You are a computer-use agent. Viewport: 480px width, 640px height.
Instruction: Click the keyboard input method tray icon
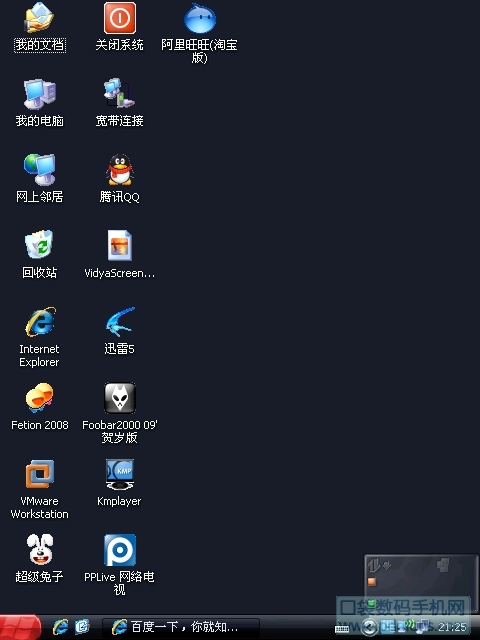(x=342, y=629)
